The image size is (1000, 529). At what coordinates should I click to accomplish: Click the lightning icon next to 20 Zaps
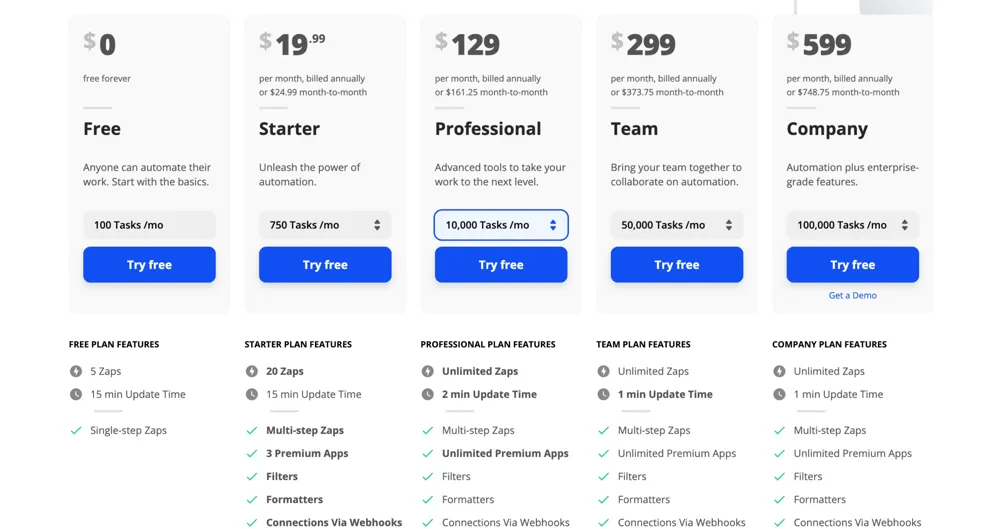point(252,371)
